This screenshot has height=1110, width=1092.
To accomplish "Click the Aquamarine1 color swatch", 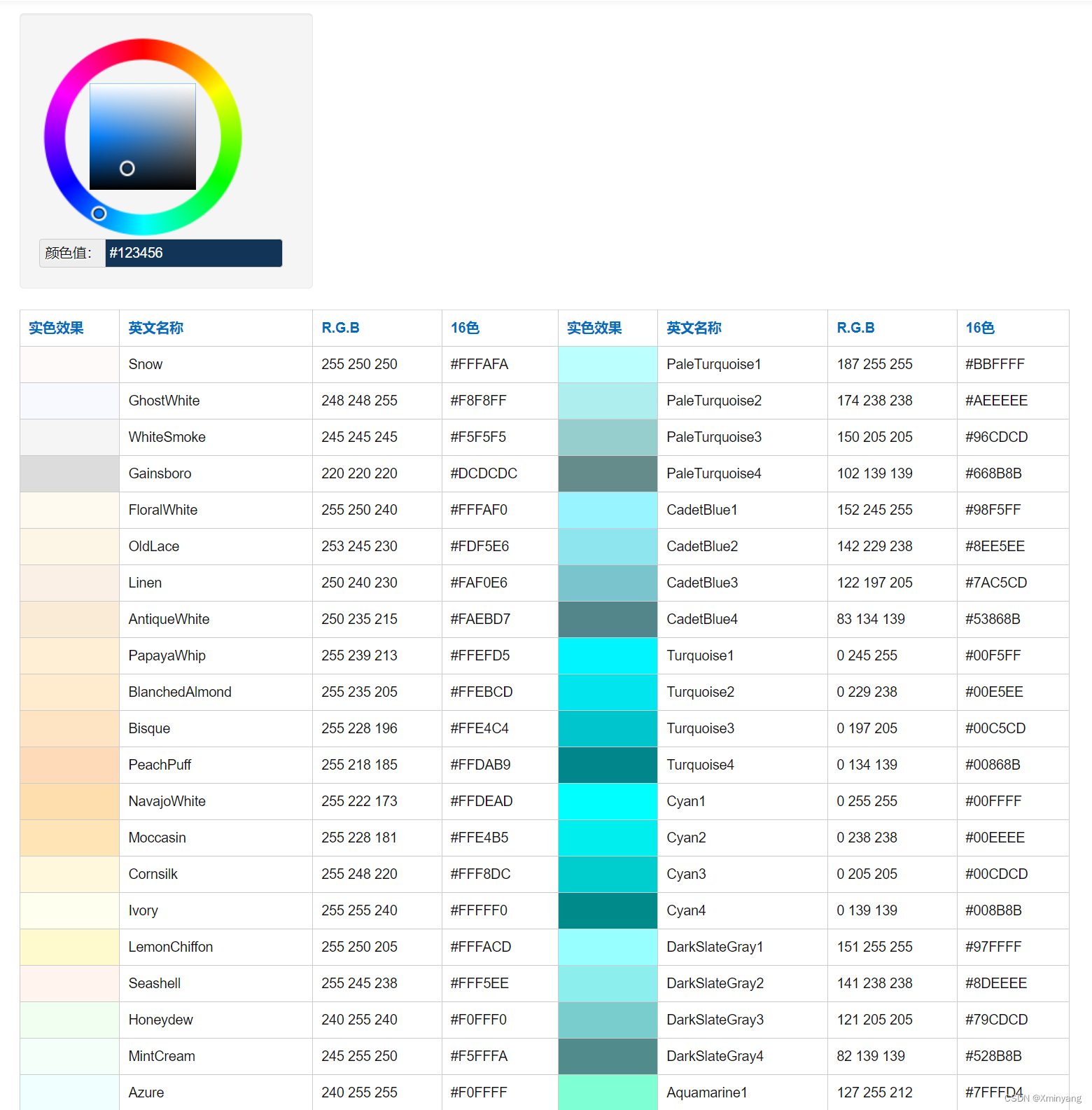I will point(608,1092).
